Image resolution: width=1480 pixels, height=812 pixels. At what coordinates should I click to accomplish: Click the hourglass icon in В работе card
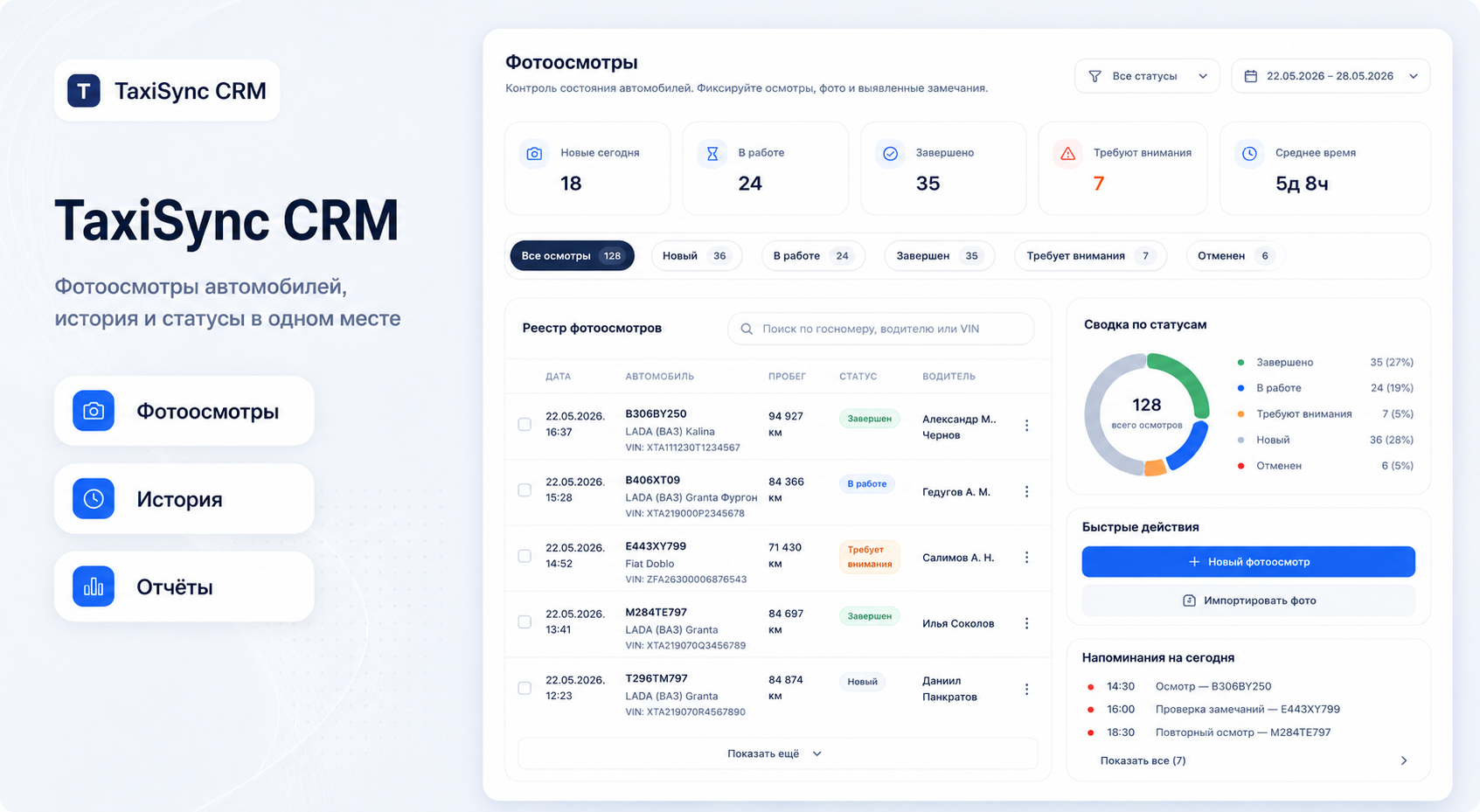712,154
